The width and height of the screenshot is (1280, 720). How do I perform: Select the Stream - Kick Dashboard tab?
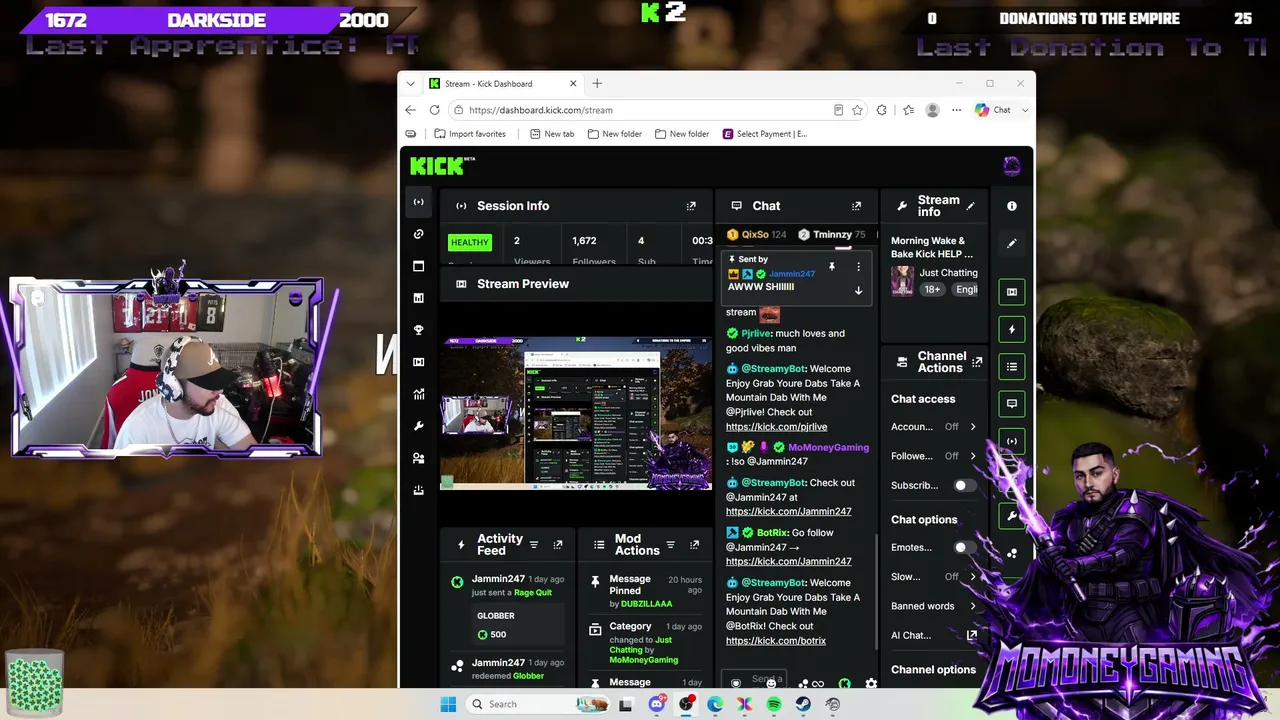click(x=503, y=84)
